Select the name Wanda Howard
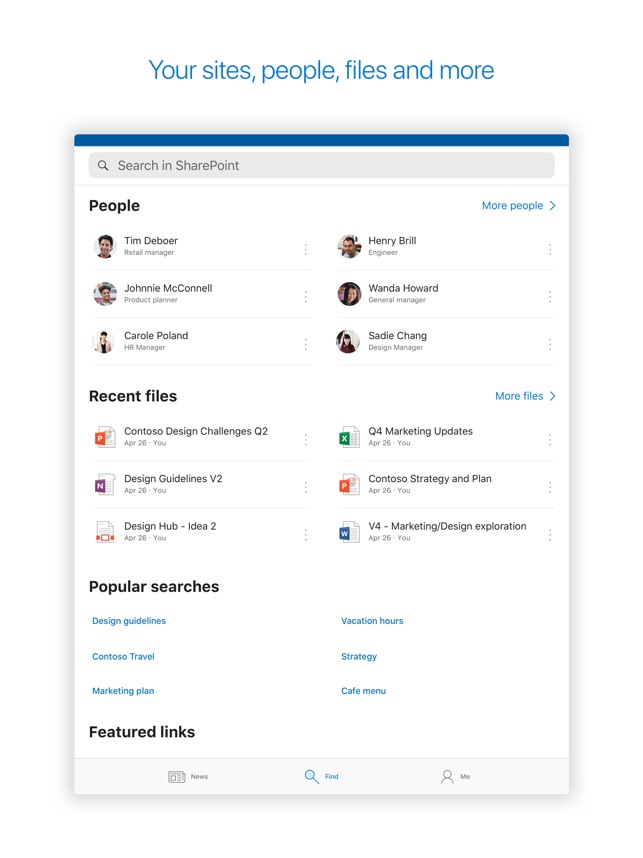The width and height of the screenshot is (643, 858). pos(403,288)
